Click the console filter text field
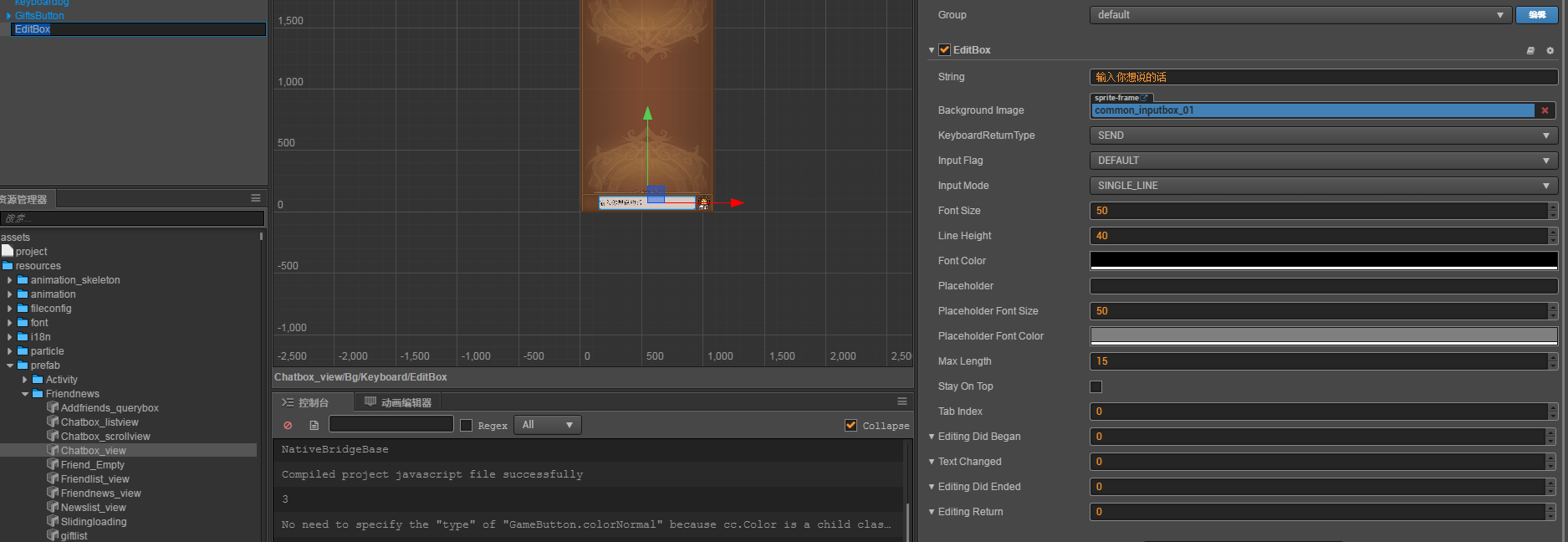 click(391, 424)
